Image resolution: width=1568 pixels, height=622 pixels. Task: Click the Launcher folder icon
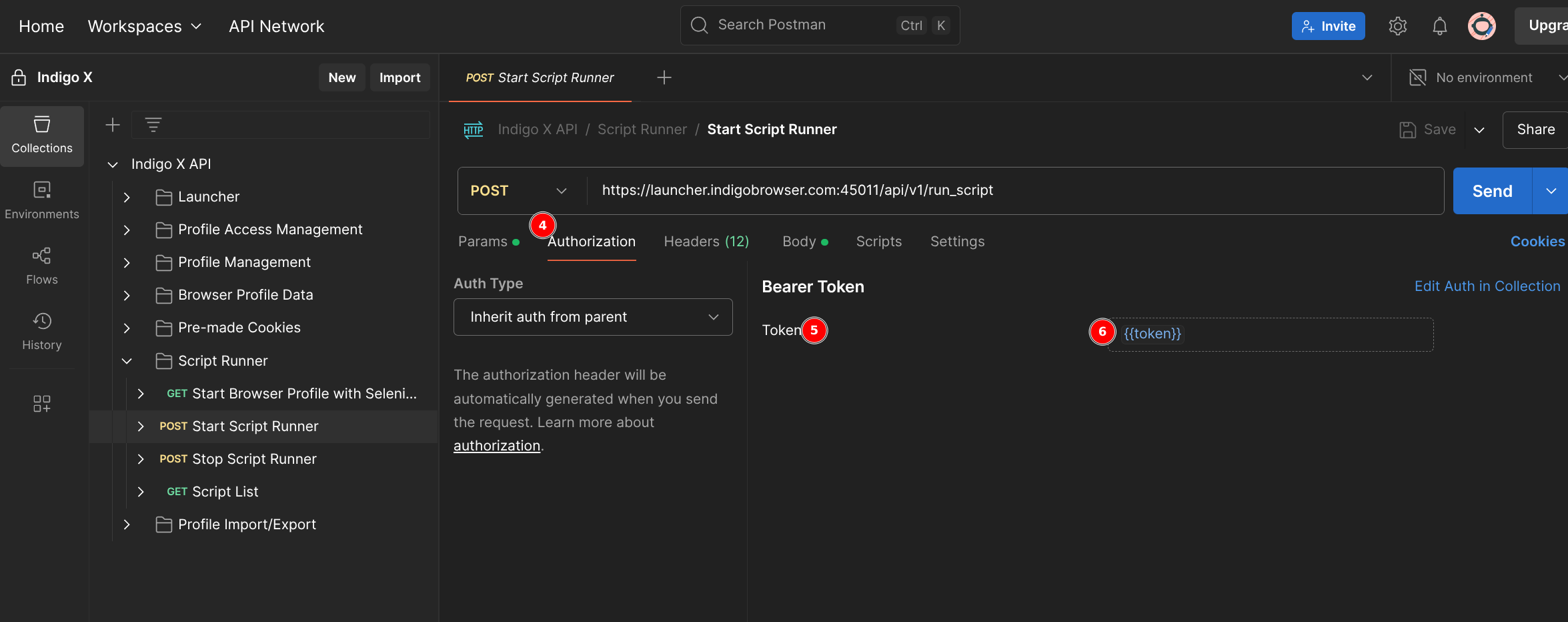coord(163,197)
